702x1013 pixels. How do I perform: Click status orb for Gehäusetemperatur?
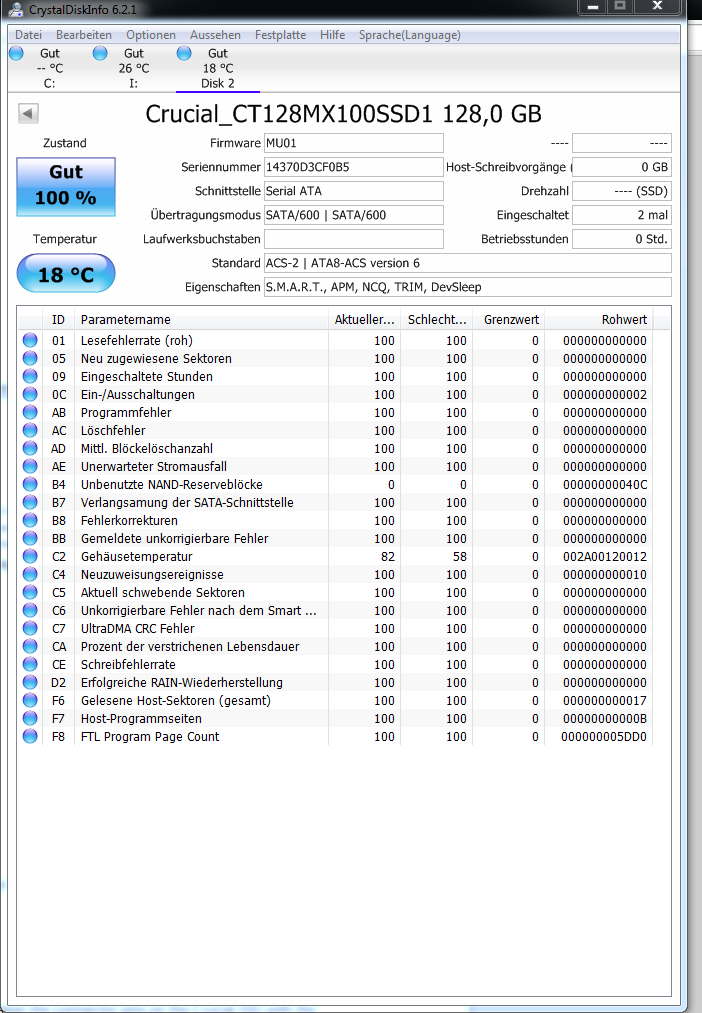click(30, 556)
